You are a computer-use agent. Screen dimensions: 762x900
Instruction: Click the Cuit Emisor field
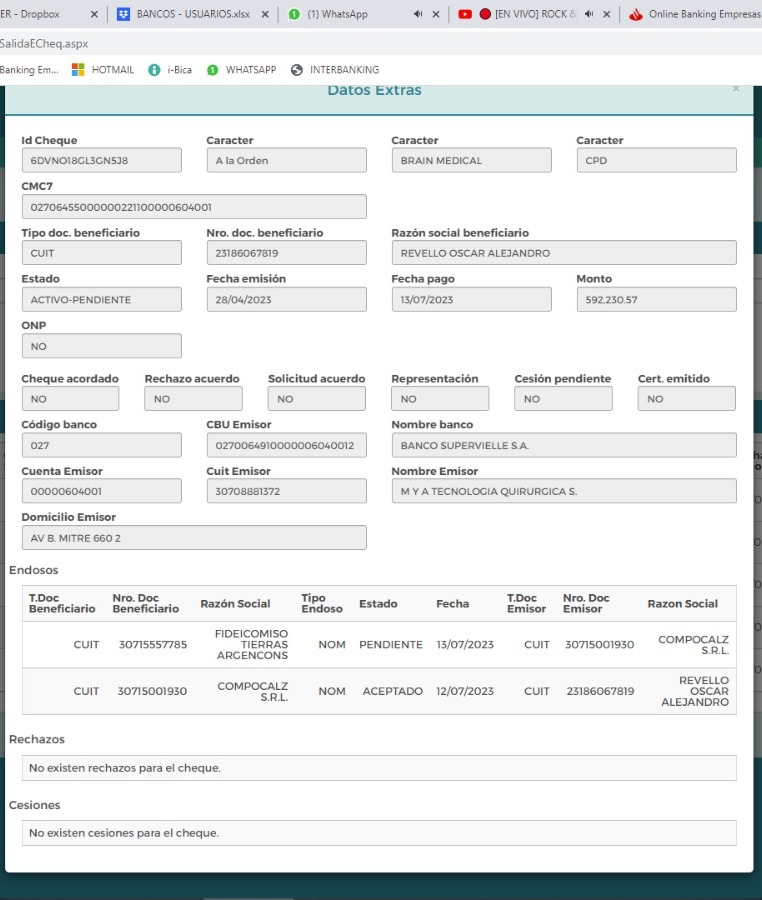coord(286,491)
